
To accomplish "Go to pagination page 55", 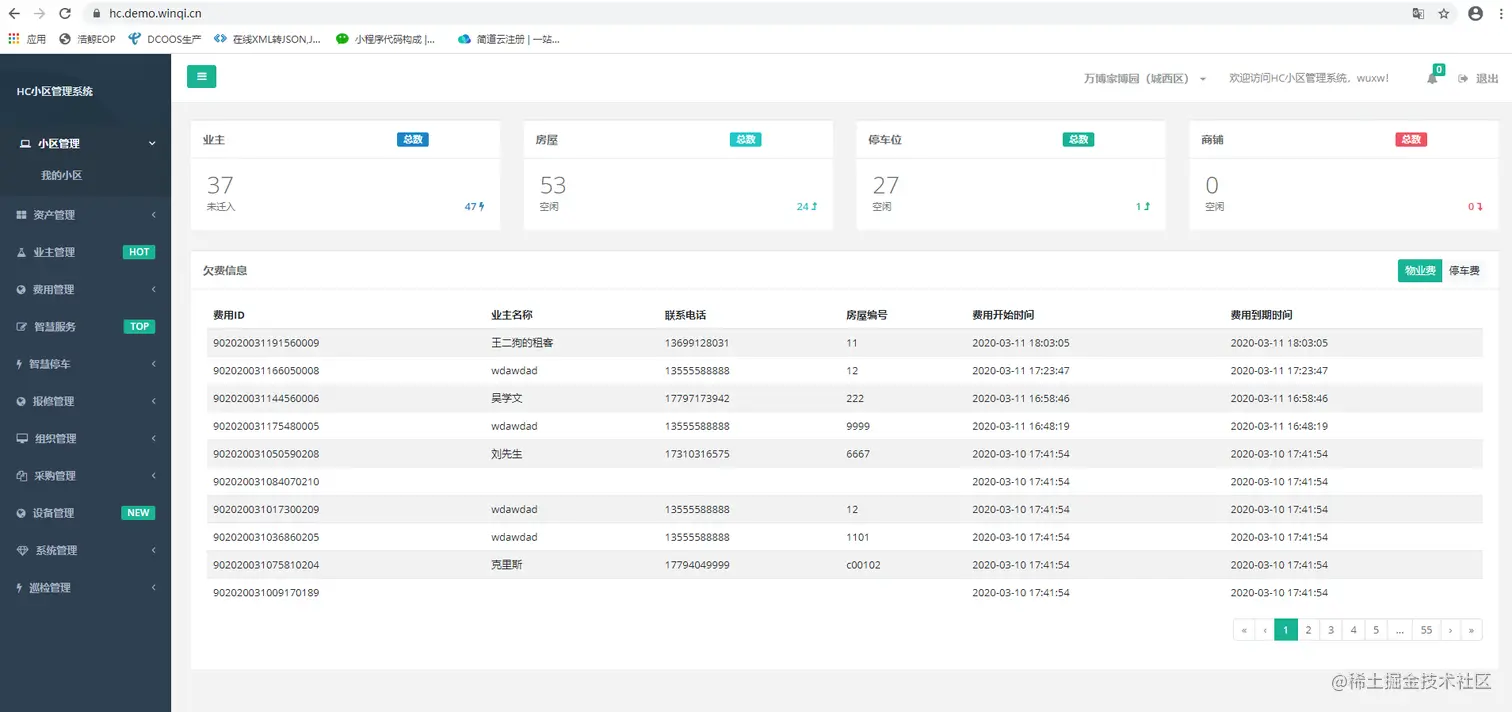I will 1426,630.
